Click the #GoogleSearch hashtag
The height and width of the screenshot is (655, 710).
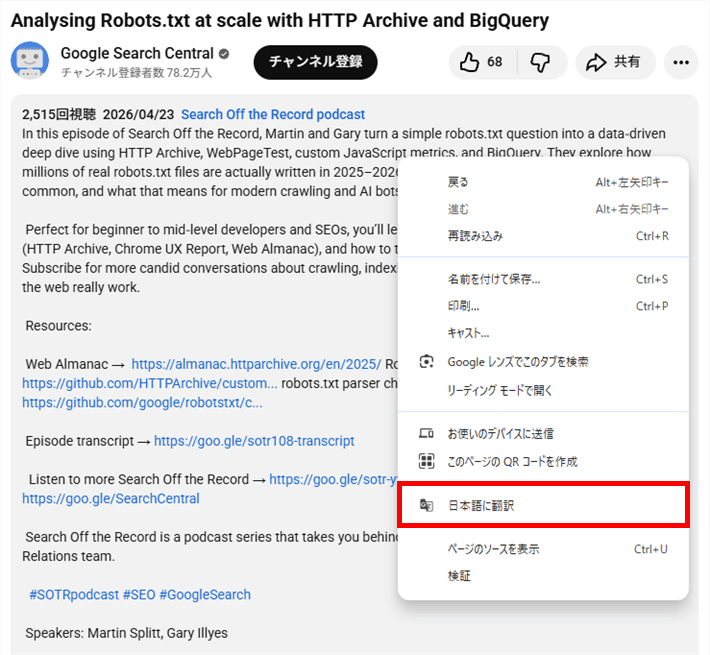(205, 594)
